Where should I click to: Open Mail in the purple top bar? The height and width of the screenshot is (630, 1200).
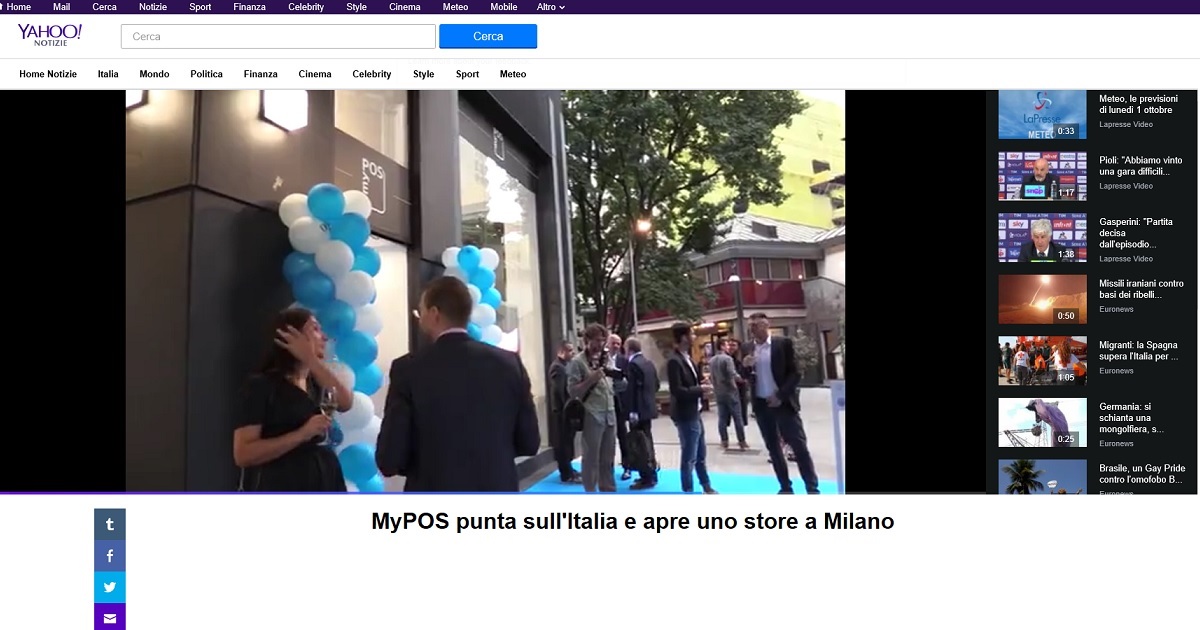[62, 7]
